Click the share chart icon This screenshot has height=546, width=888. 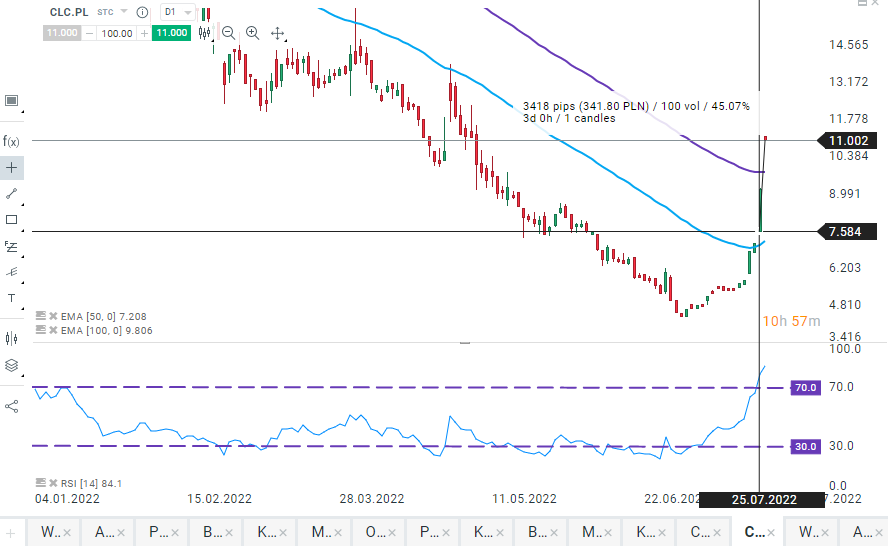(11, 406)
